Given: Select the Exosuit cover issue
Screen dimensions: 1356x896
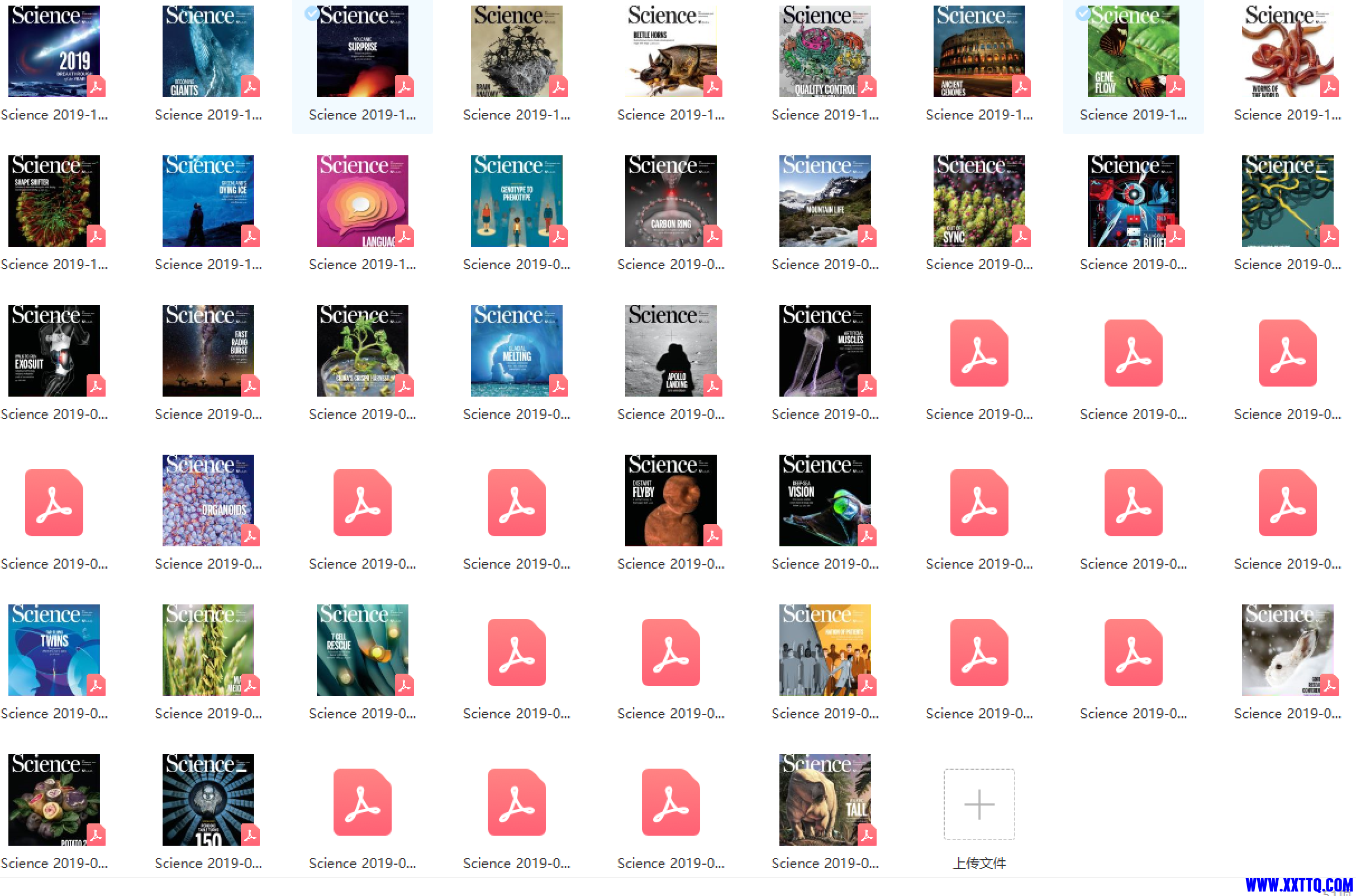Looking at the screenshot, I should (54, 351).
